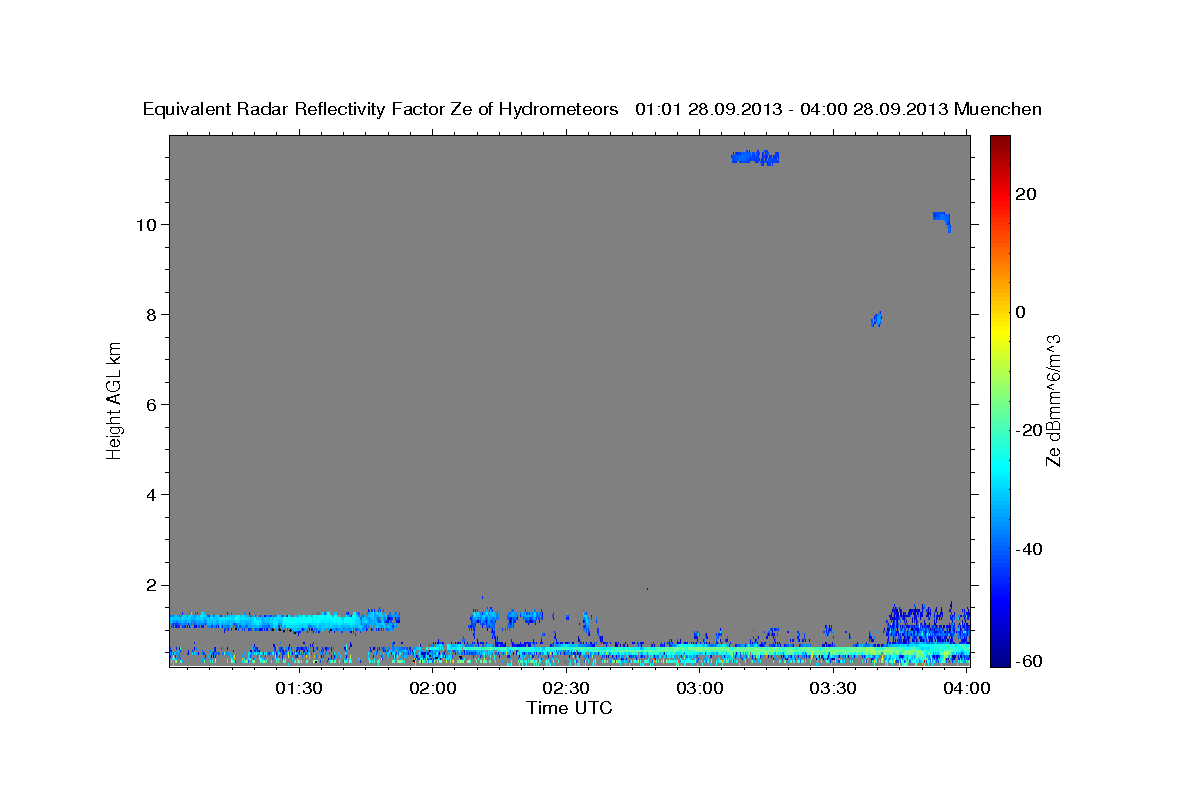Click the small echo near 8 km height

coord(876,319)
